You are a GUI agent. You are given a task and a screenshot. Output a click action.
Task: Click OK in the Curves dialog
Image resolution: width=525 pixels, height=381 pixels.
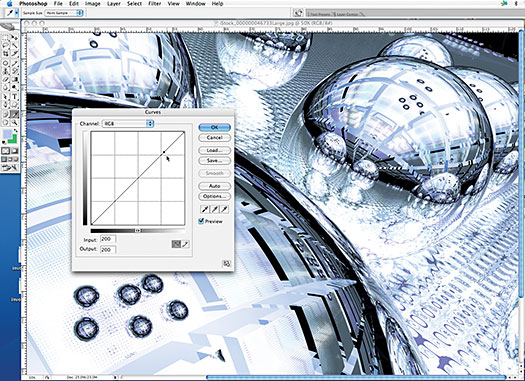[214, 127]
